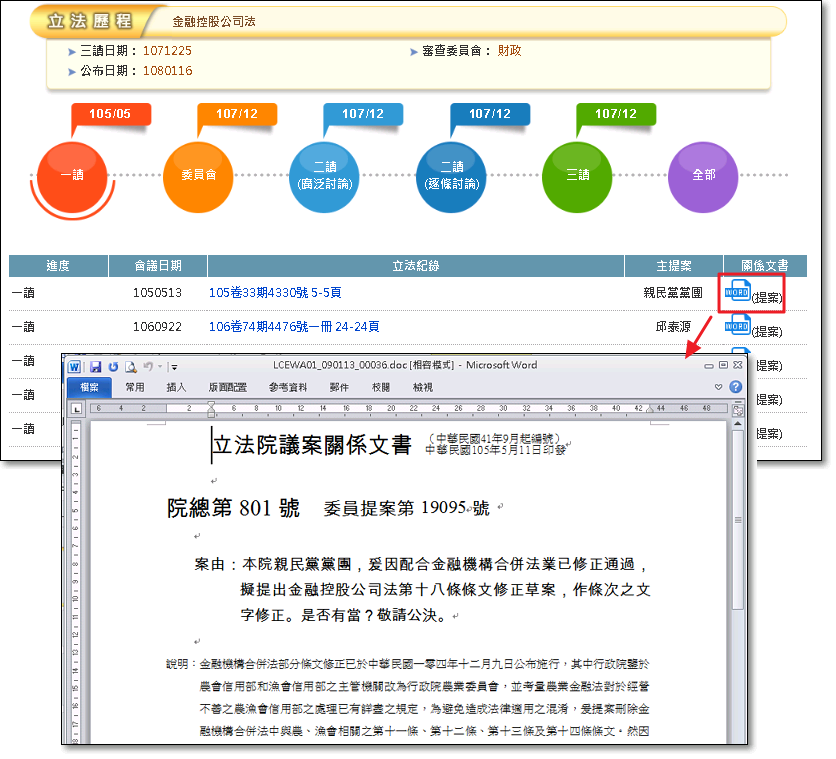Click the Undo arrow in Word

(x=148, y=367)
